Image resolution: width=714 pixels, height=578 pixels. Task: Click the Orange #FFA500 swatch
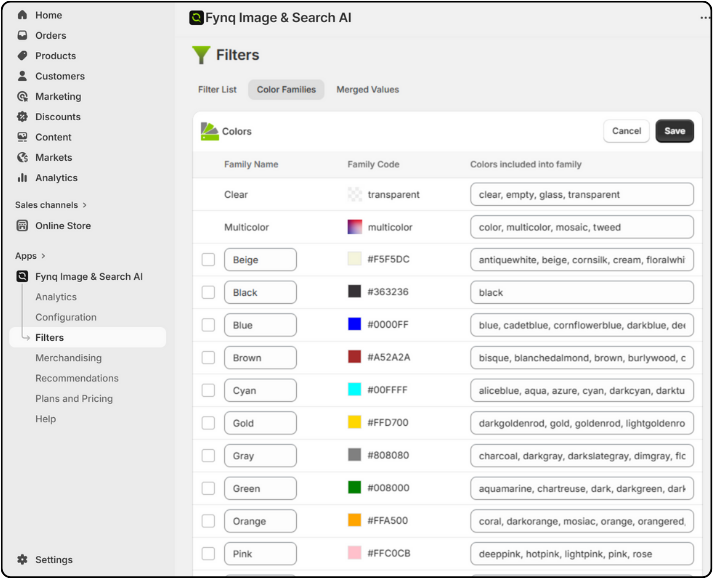[355, 520]
